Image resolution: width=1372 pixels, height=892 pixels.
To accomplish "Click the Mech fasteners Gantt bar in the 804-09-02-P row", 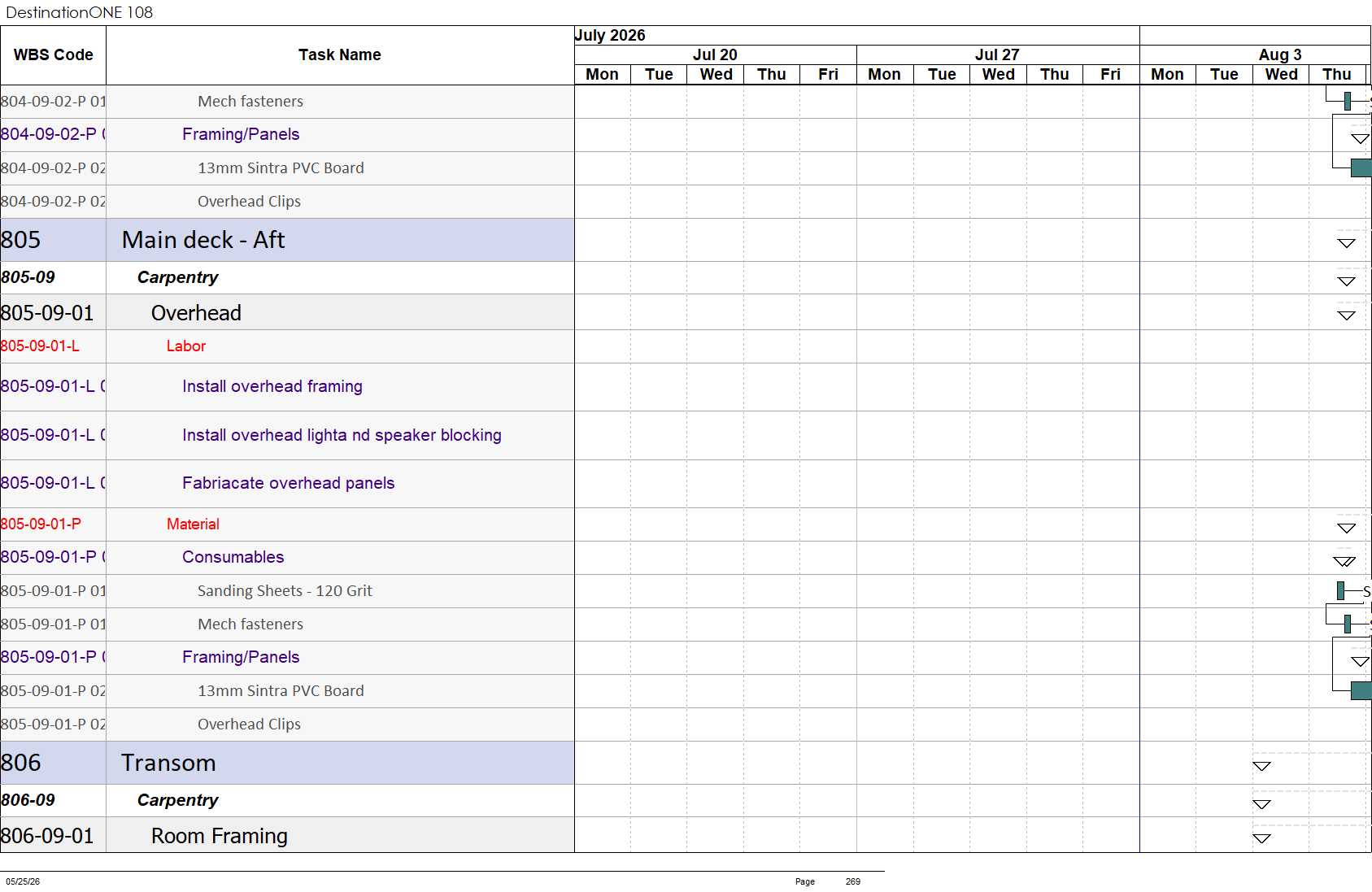I will [x=1348, y=102].
